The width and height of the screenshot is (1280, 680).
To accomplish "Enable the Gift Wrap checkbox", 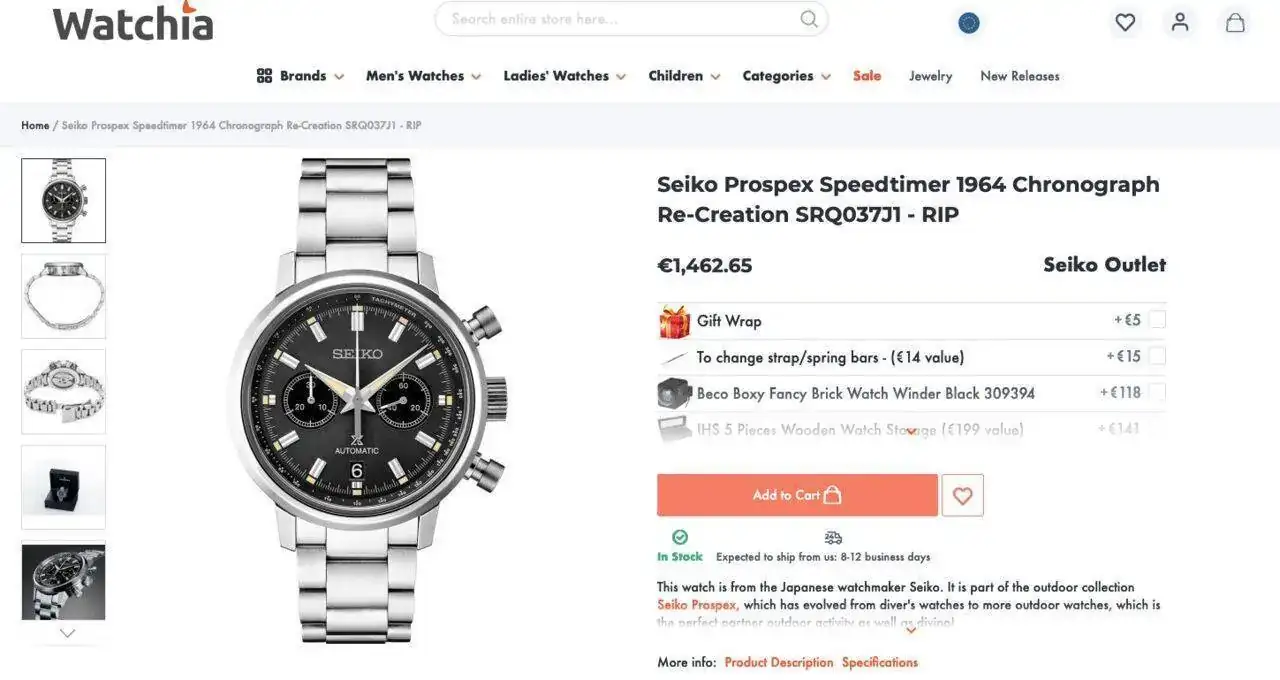I will point(1157,320).
